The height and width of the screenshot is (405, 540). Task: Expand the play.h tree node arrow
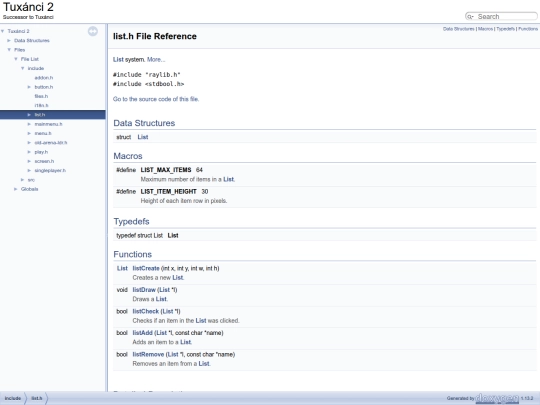click(x=29, y=152)
